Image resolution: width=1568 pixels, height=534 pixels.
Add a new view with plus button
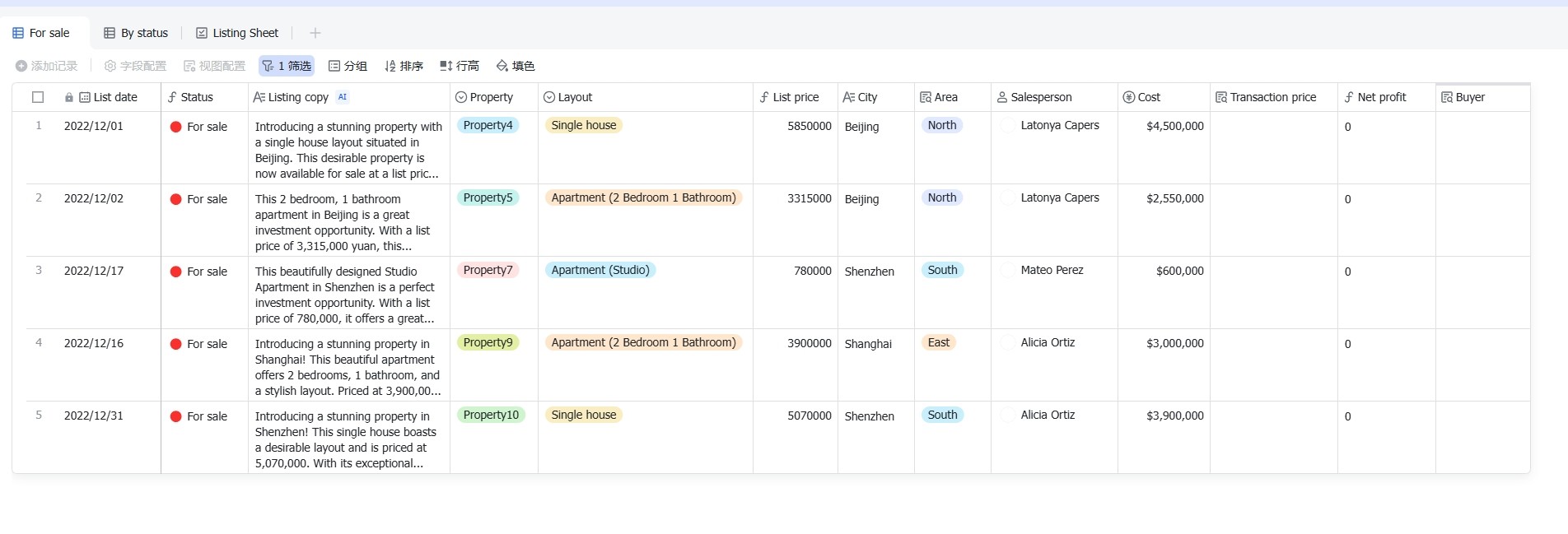[315, 33]
